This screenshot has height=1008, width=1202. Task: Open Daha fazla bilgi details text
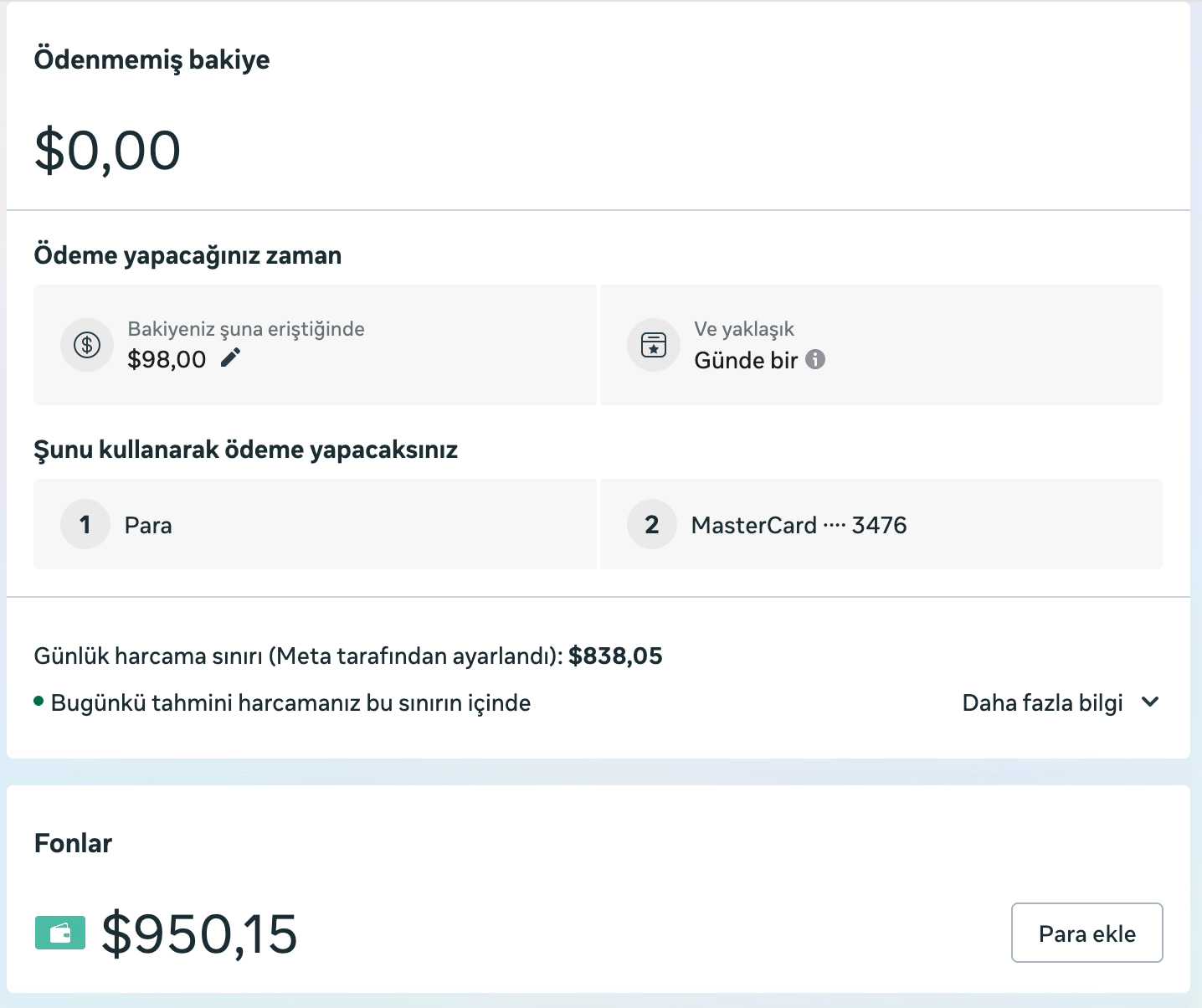[1042, 702]
